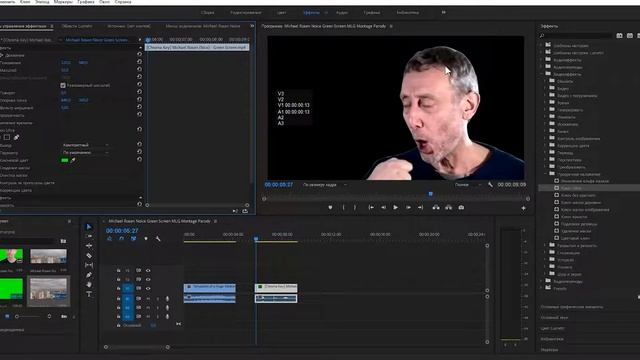
Task: Reset the key color parameter
Action: click(x=140, y=159)
